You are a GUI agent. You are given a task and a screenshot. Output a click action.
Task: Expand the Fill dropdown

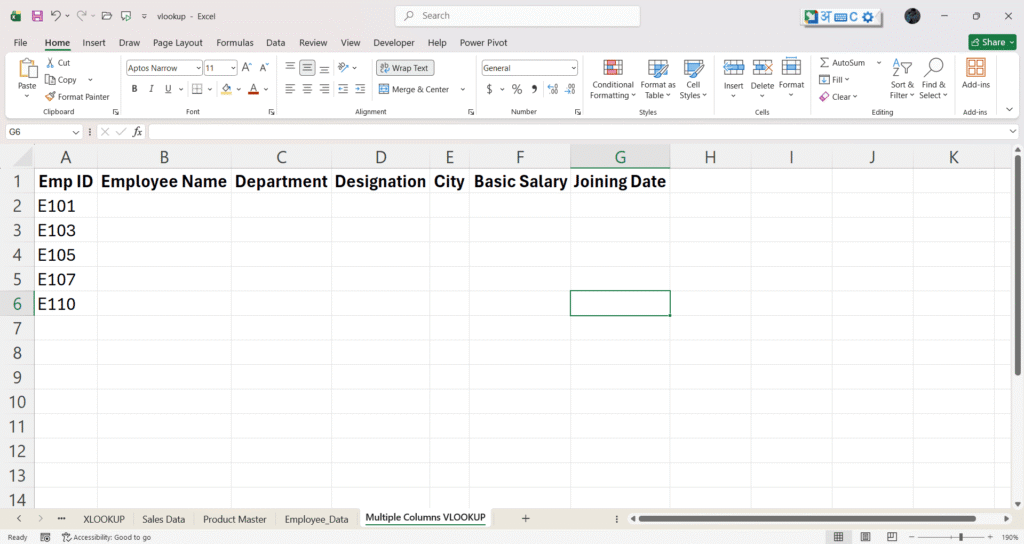click(x=847, y=80)
